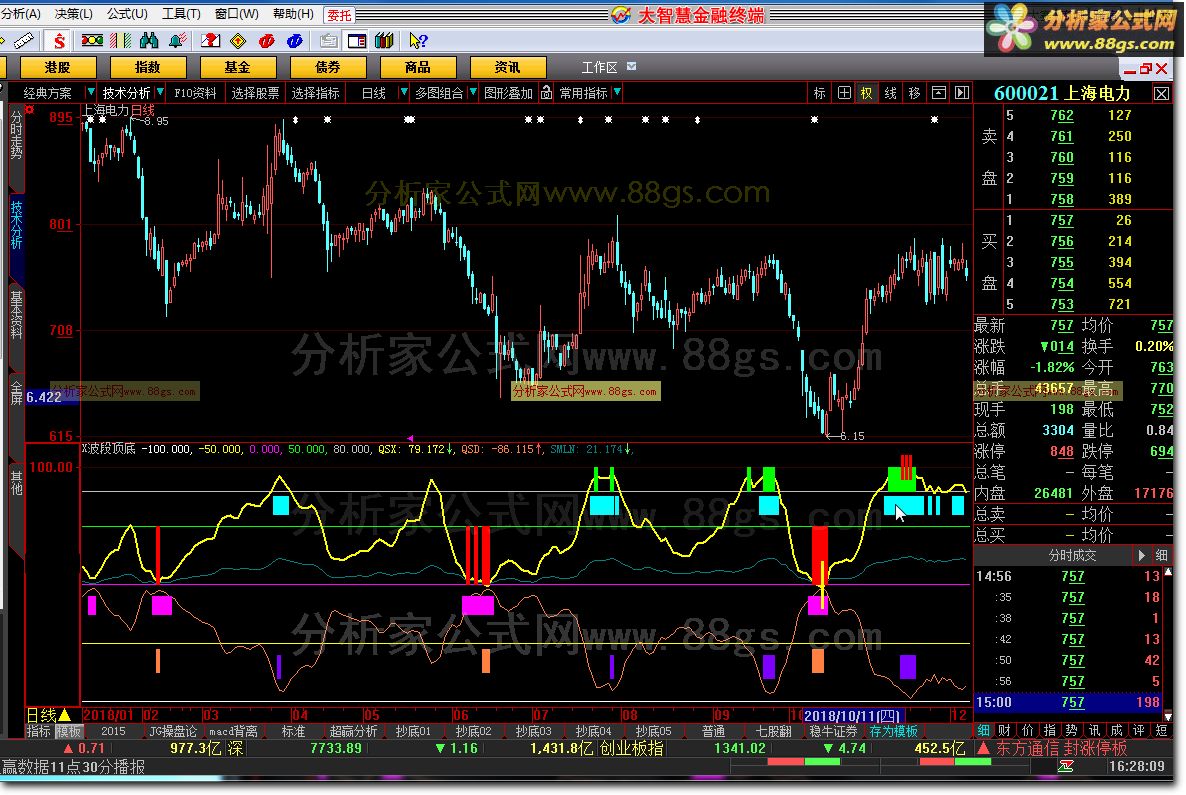
Task: Click the envelope with question mark icon
Action: 211,40
